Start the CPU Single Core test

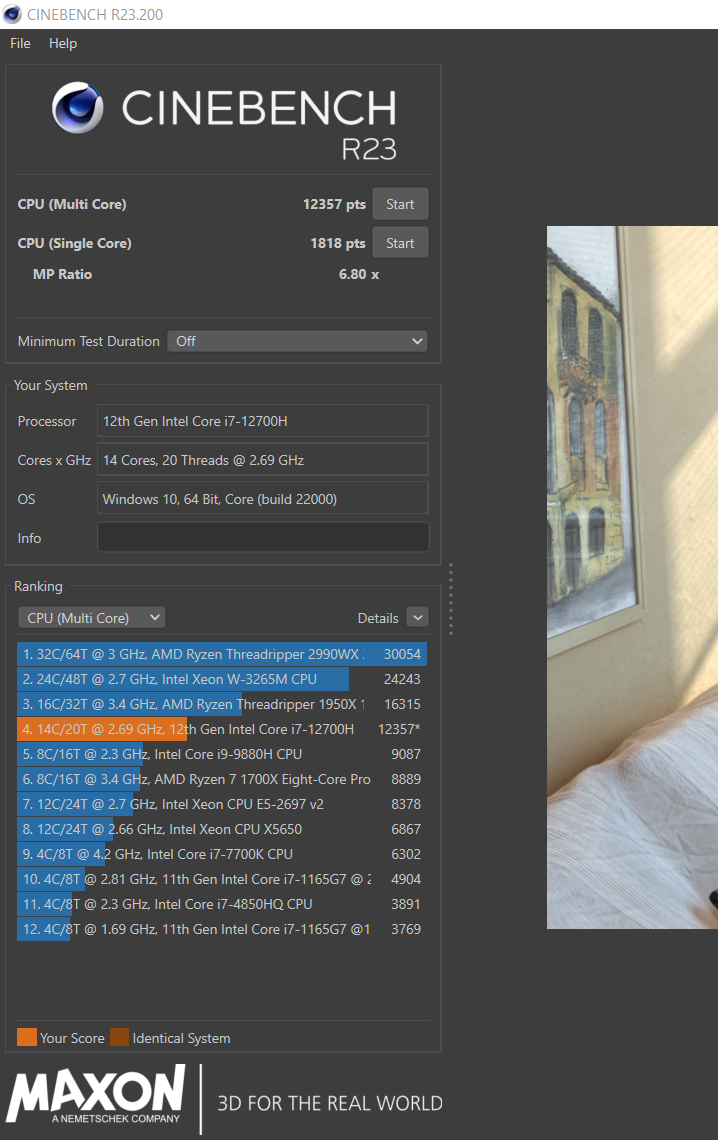400,243
